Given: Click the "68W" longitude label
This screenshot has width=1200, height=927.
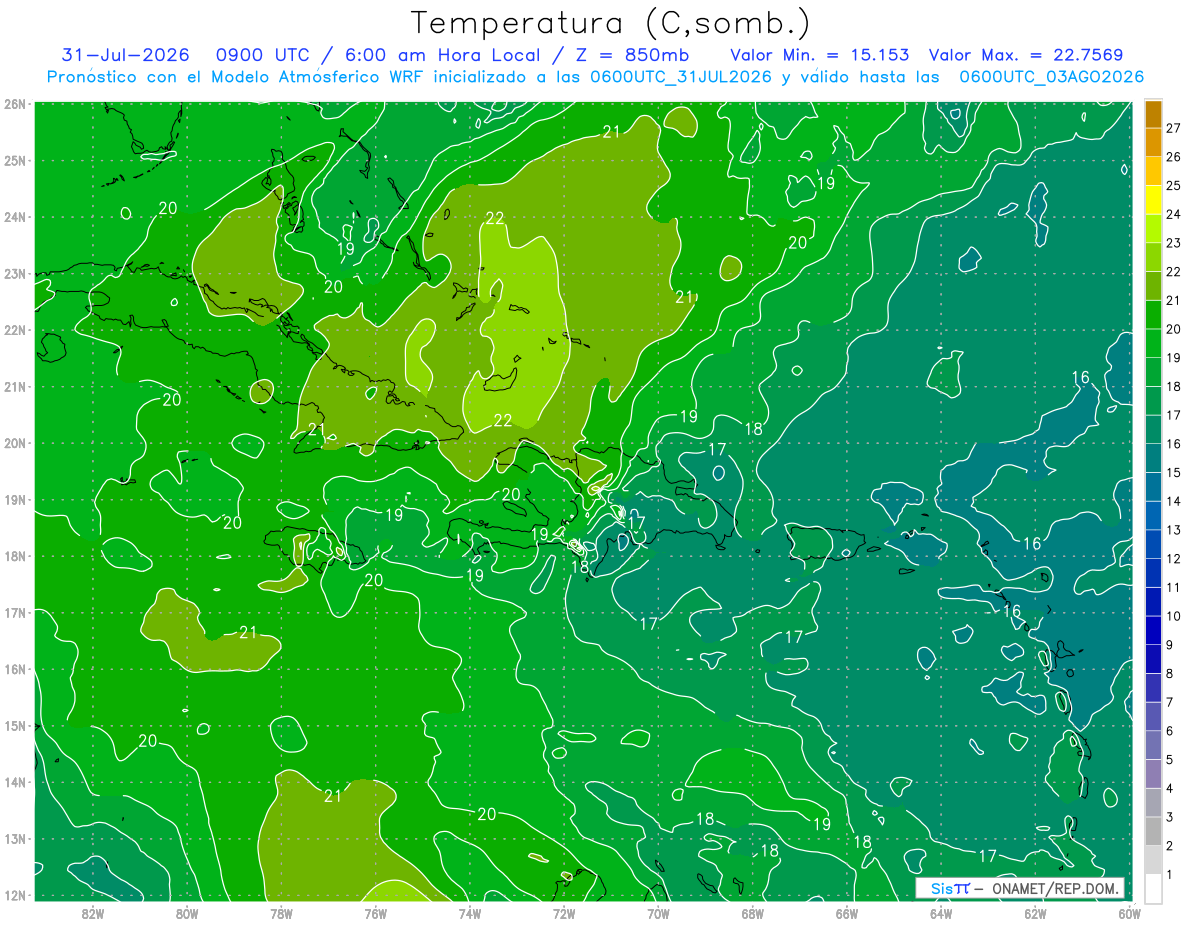Looking at the screenshot, I should pos(752,913).
